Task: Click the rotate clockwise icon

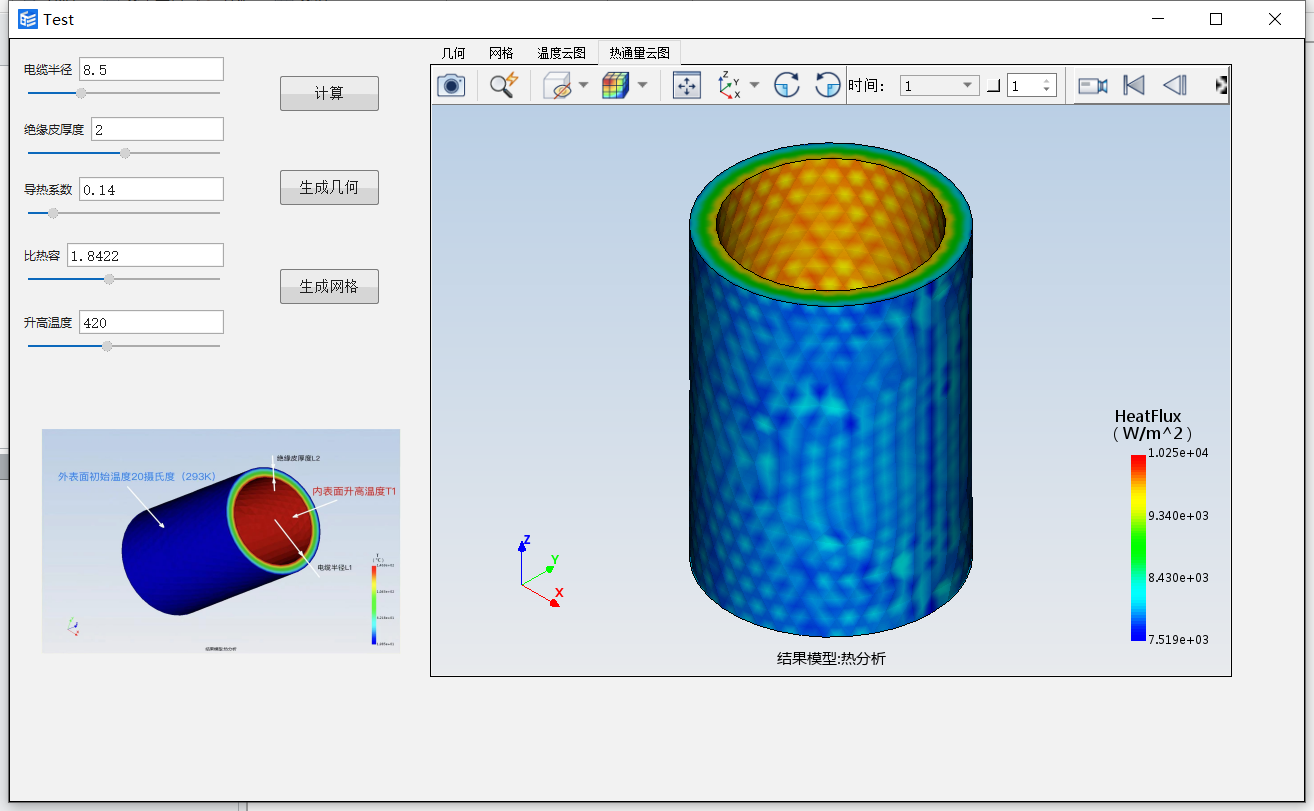Action: (x=787, y=86)
